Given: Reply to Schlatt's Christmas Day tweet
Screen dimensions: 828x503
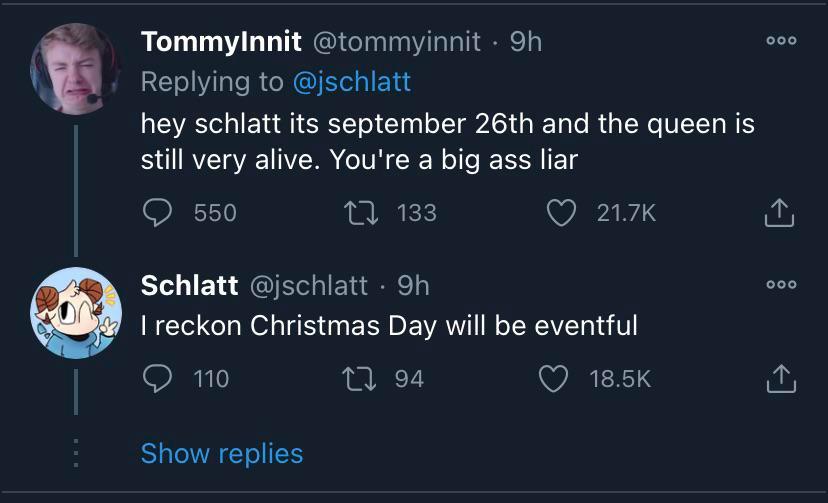Looking at the screenshot, I should tap(160, 378).
